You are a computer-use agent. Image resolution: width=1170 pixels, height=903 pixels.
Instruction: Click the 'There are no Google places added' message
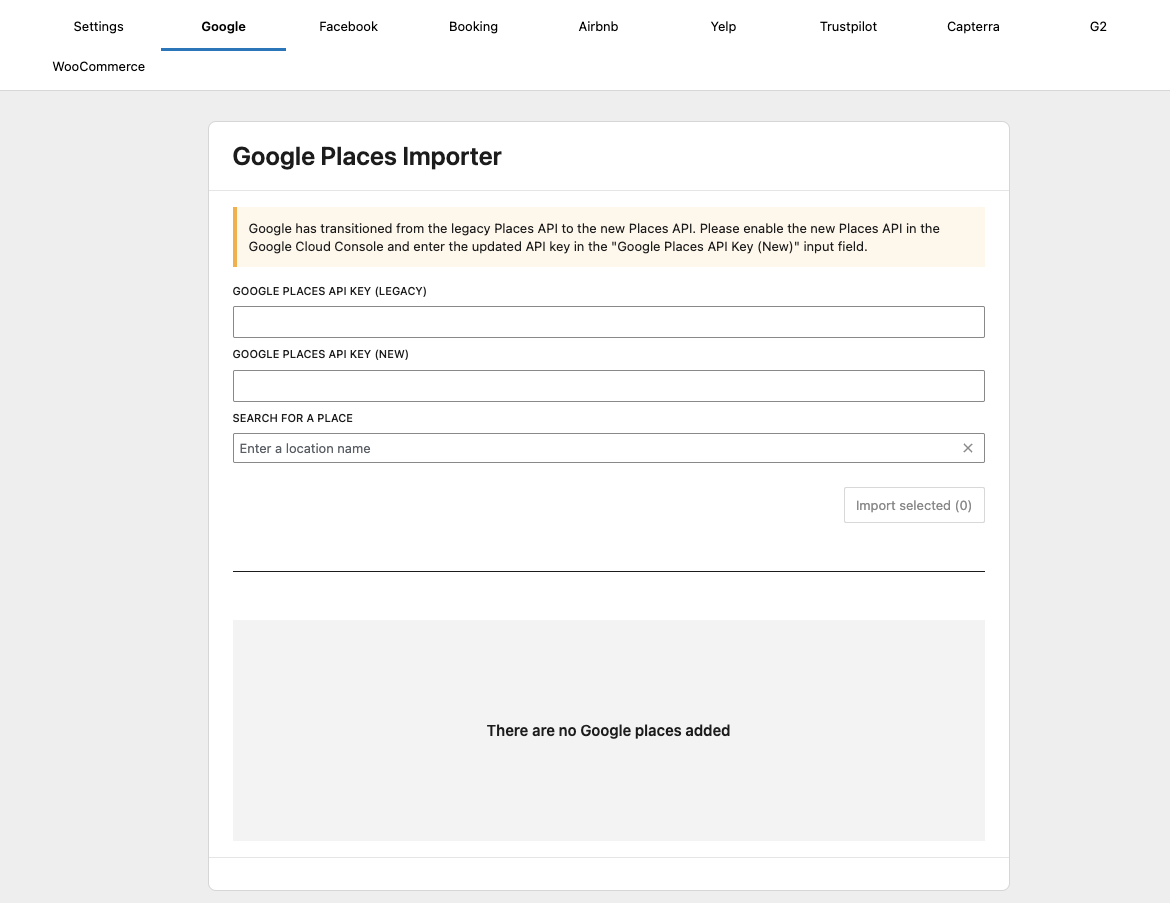tap(609, 731)
